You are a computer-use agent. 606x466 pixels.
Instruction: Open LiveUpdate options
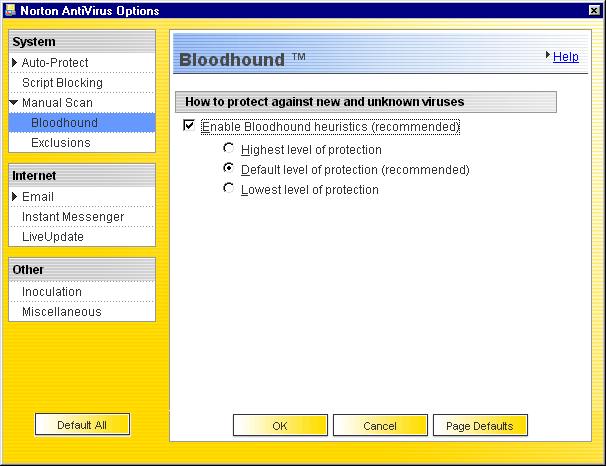pyautogui.click(x=53, y=237)
